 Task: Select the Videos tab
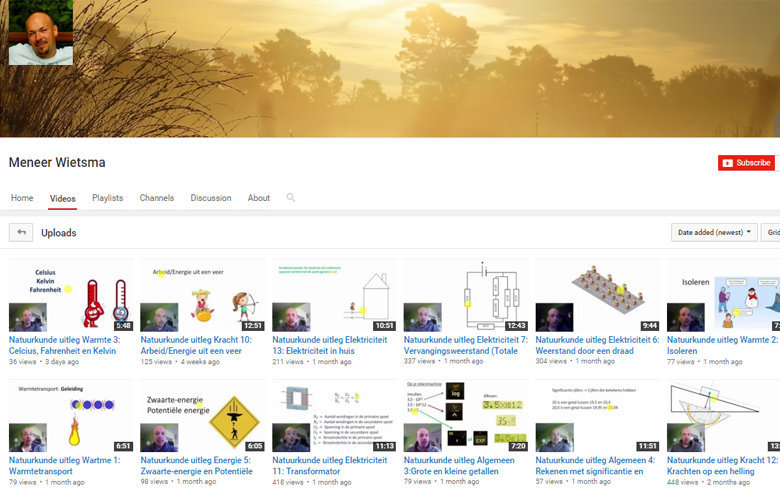pyautogui.click(x=63, y=198)
